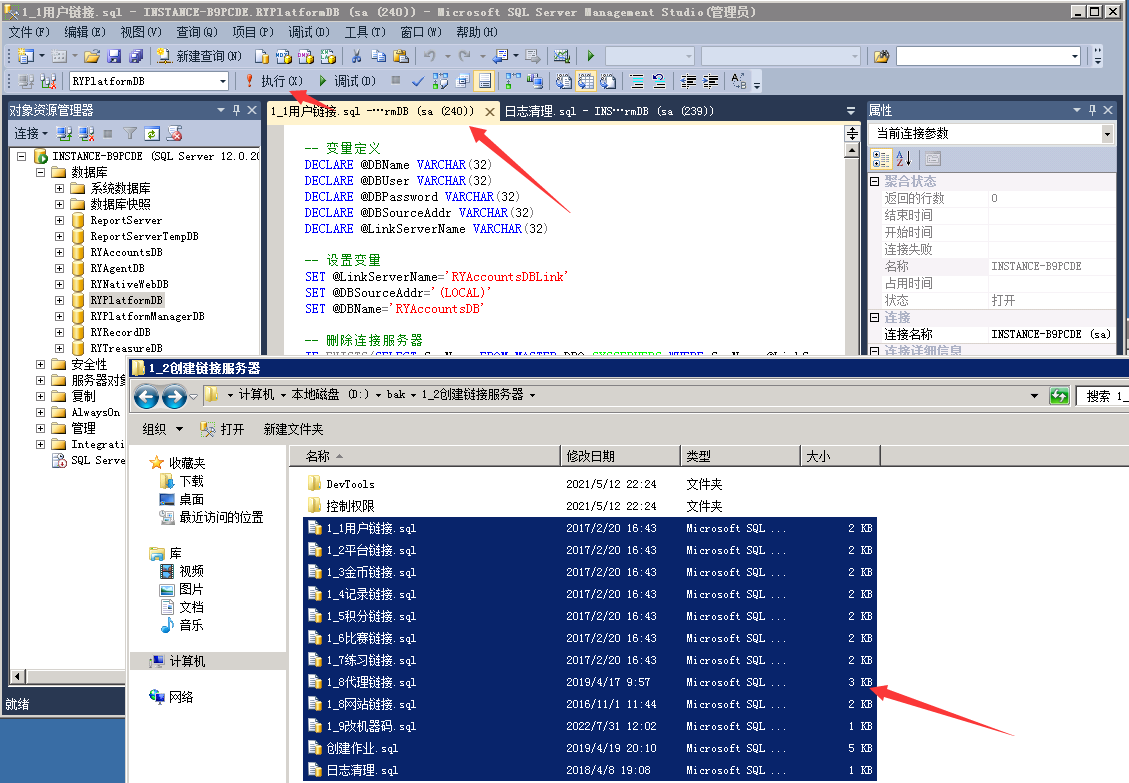Click the Refresh icon in Object Explorer
This screenshot has width=1129, height=783.
152,133
